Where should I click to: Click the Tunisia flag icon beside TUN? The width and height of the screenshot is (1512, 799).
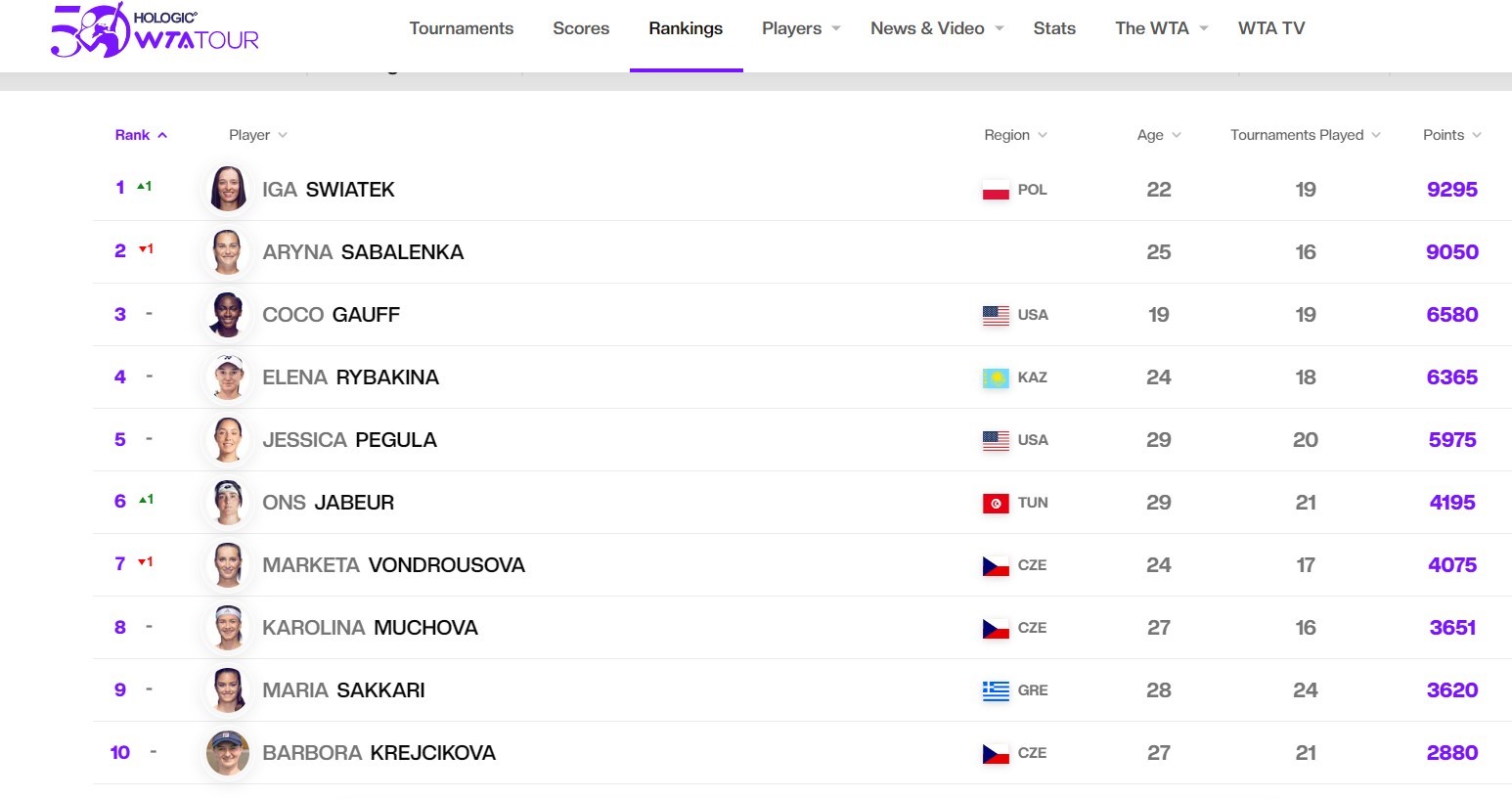(x=996, y=503)
